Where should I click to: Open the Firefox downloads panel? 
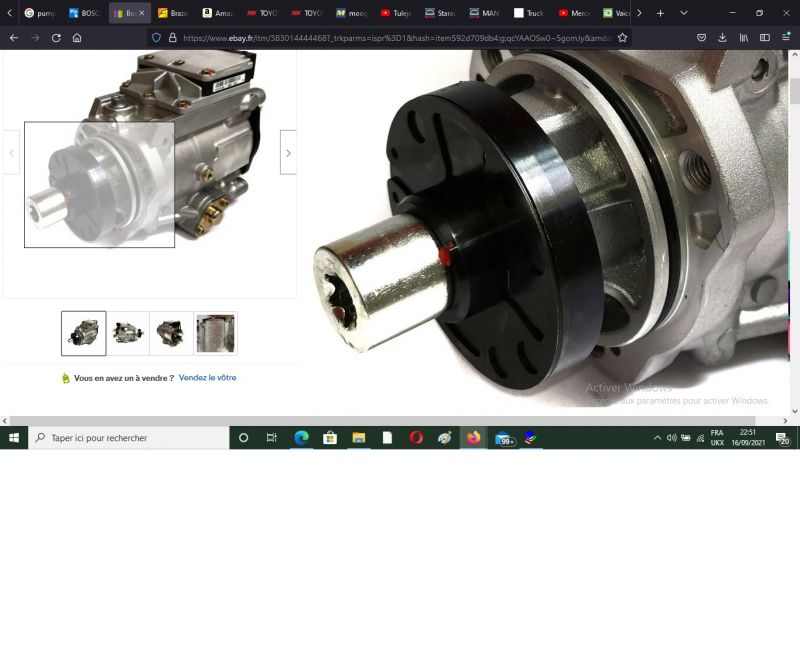722,38
